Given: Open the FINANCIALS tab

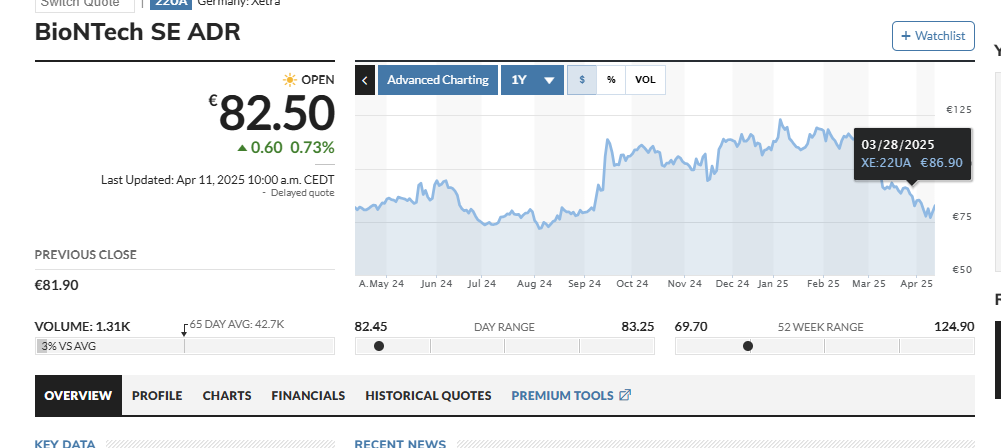Looking at the screenshot, I should [308, 396].
